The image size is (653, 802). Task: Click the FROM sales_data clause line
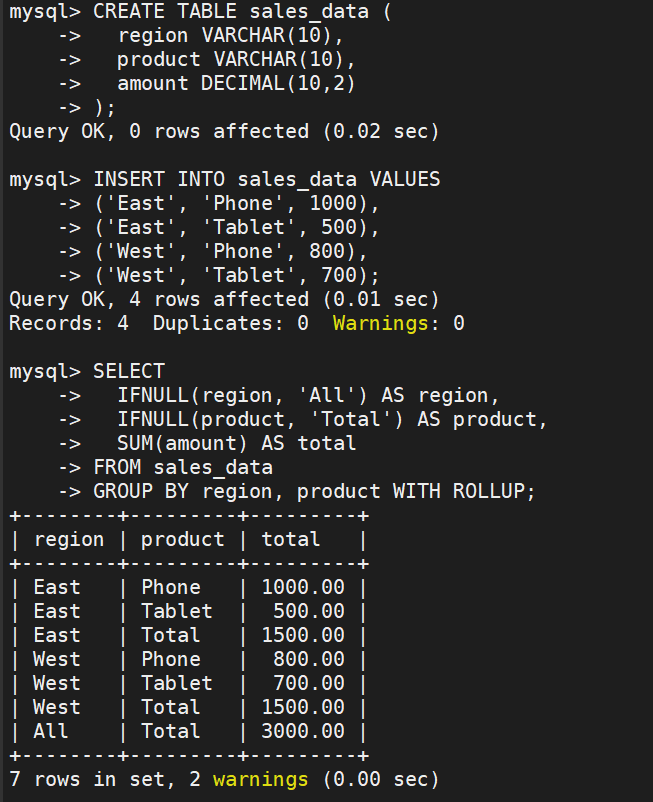click(182, 468)
